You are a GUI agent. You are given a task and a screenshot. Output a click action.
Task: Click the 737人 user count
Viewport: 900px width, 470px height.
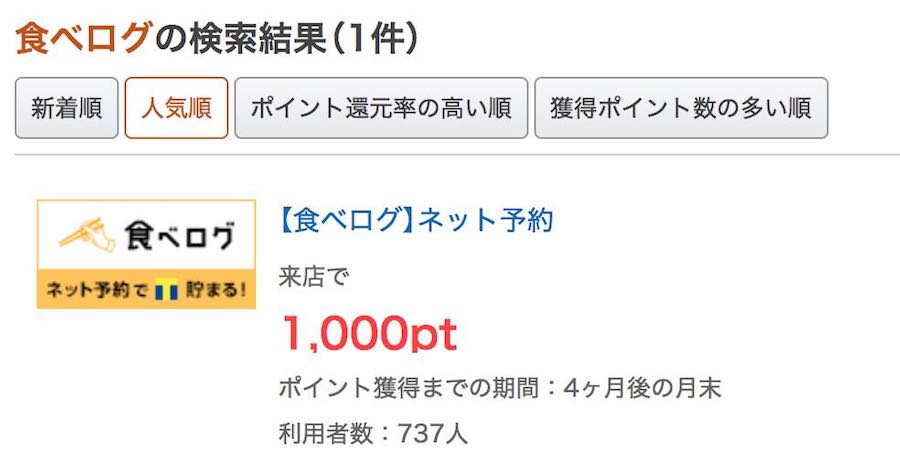[433, 433]
